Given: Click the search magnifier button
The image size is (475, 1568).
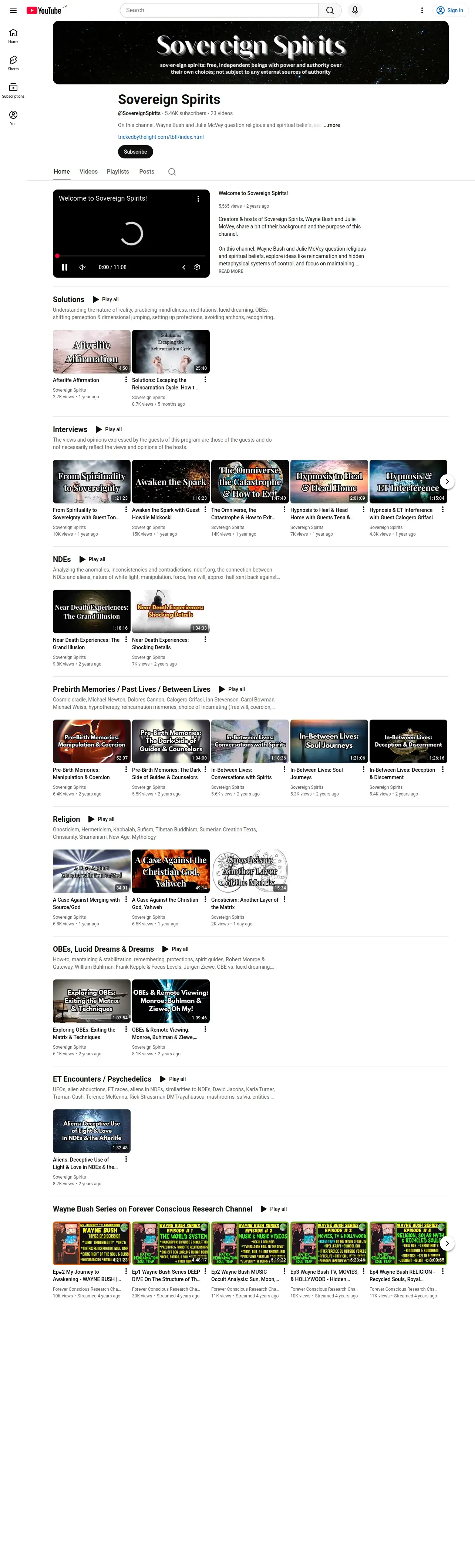Looking at the screenshot, I should pyautogui.click(x=329, y=10).
